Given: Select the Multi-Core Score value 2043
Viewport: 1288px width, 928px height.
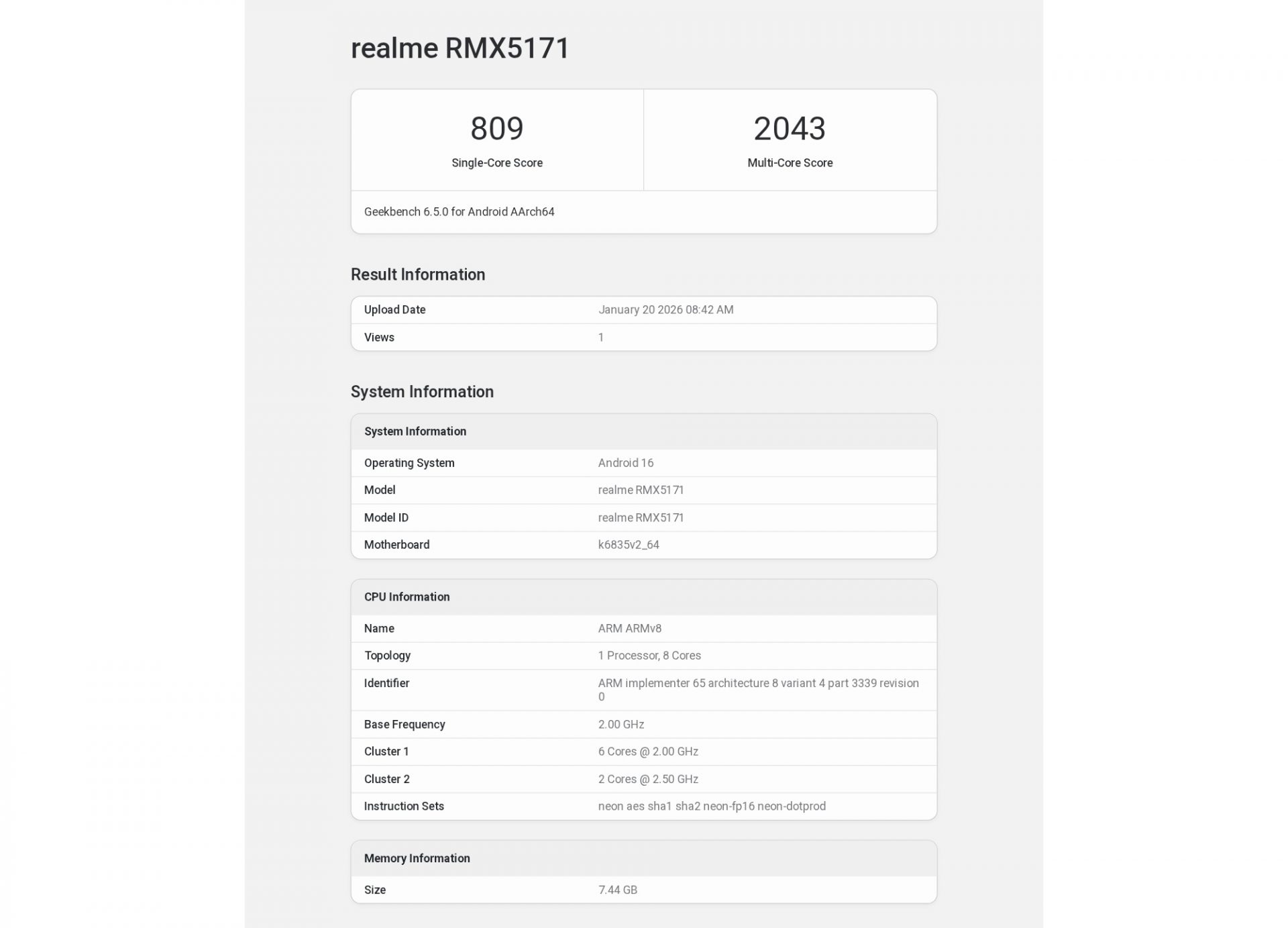Looking at the screenshot, I should 790,128.
